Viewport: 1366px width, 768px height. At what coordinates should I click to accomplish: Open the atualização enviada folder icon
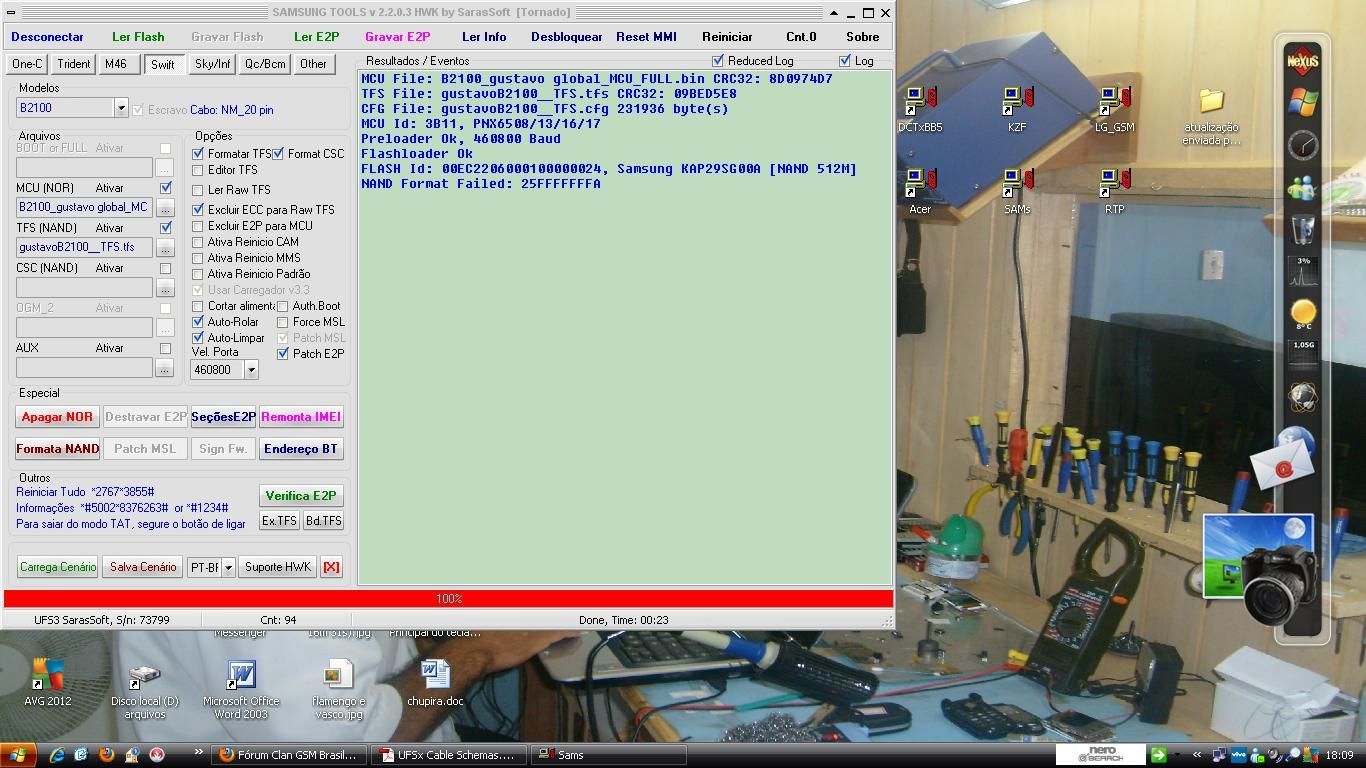coord(1211,116)
